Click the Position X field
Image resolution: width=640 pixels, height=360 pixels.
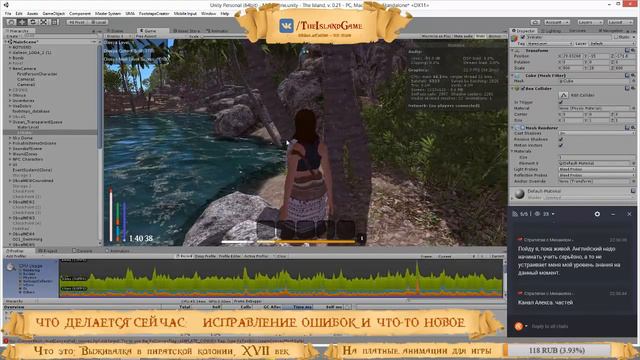pyautogui.click(x=573, y=56)
